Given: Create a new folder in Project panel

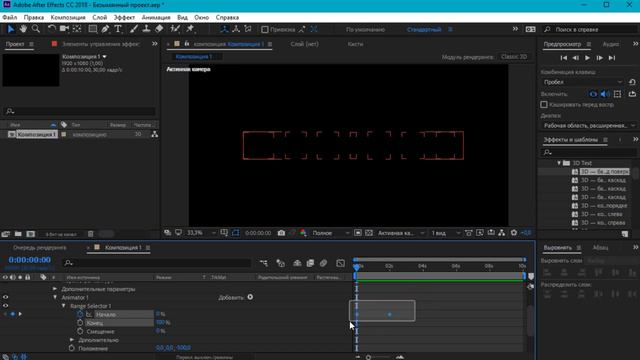Looking at the screenshot, I should pyautogui.click(x=18, y=234).
